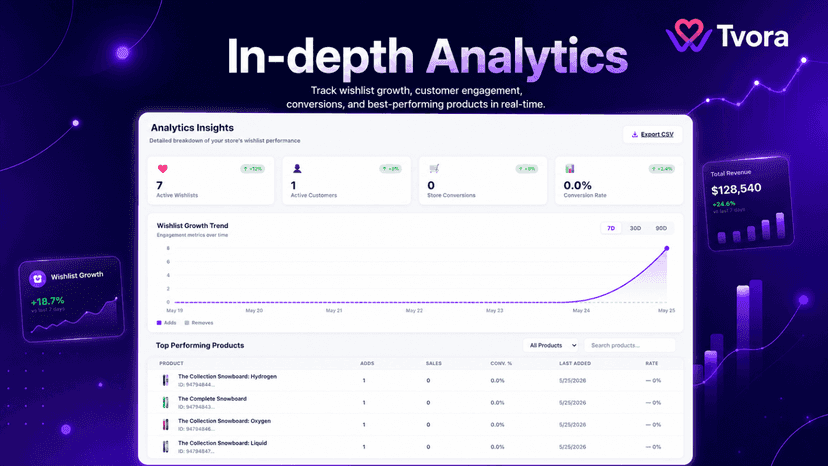Toggle the Adds legend series

point(166,323)
